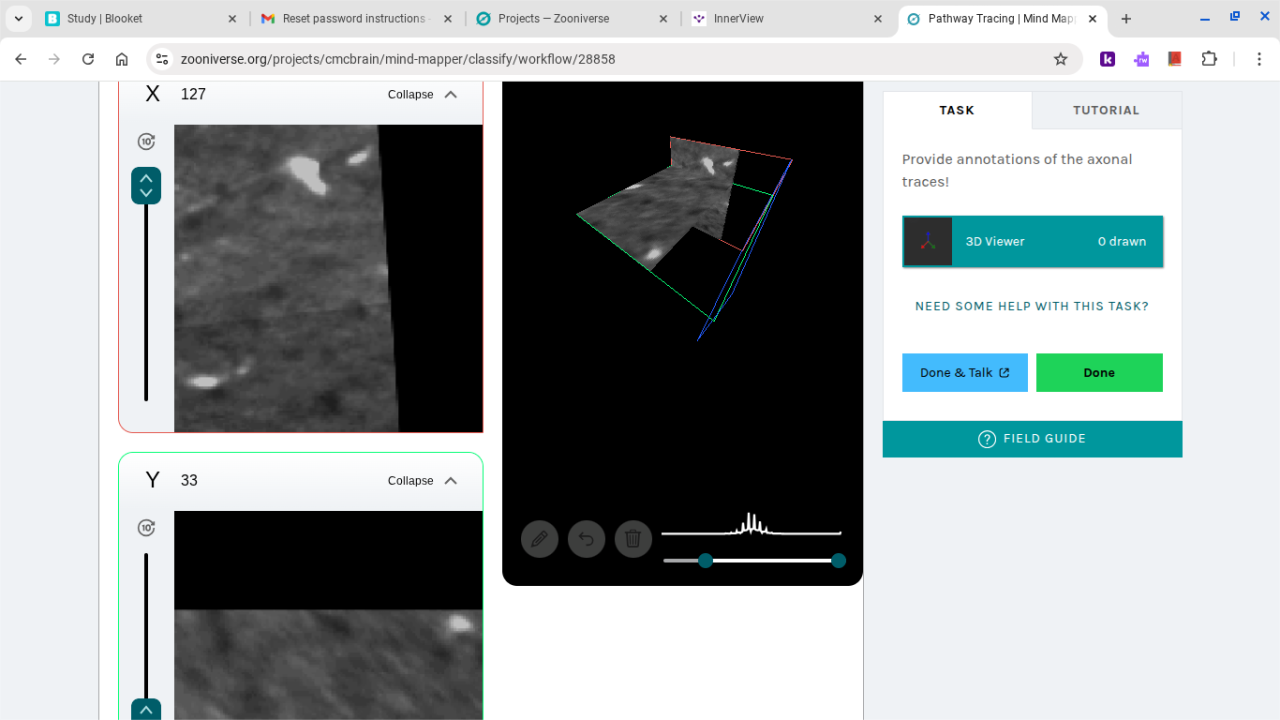Image resolution: width=1280 pixels, height=720 pixels.
Task: Click the undo arrow in 3D viewer
Action: coord(586,540)
